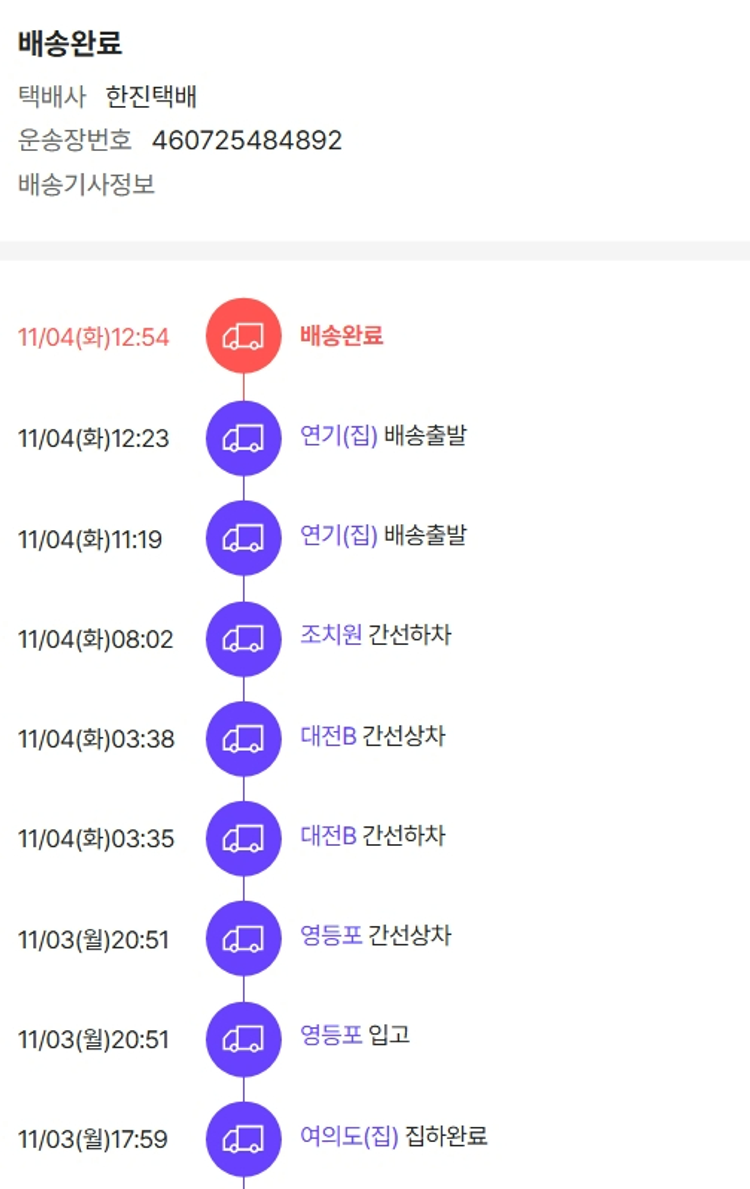Select the tracking number 460725484892
Viewport: 750px width, 1189px height.
tap(247, 140)
